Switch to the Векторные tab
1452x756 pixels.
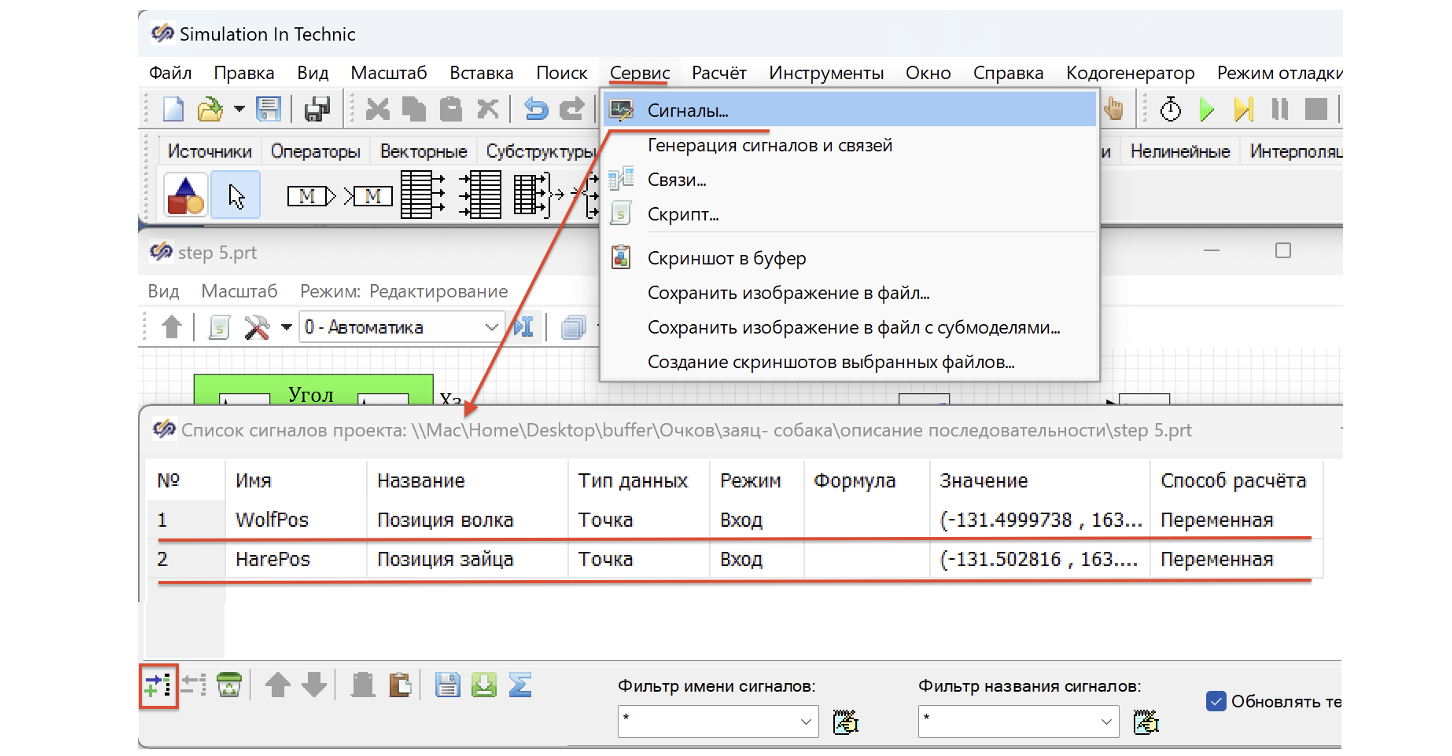[423, 152]
